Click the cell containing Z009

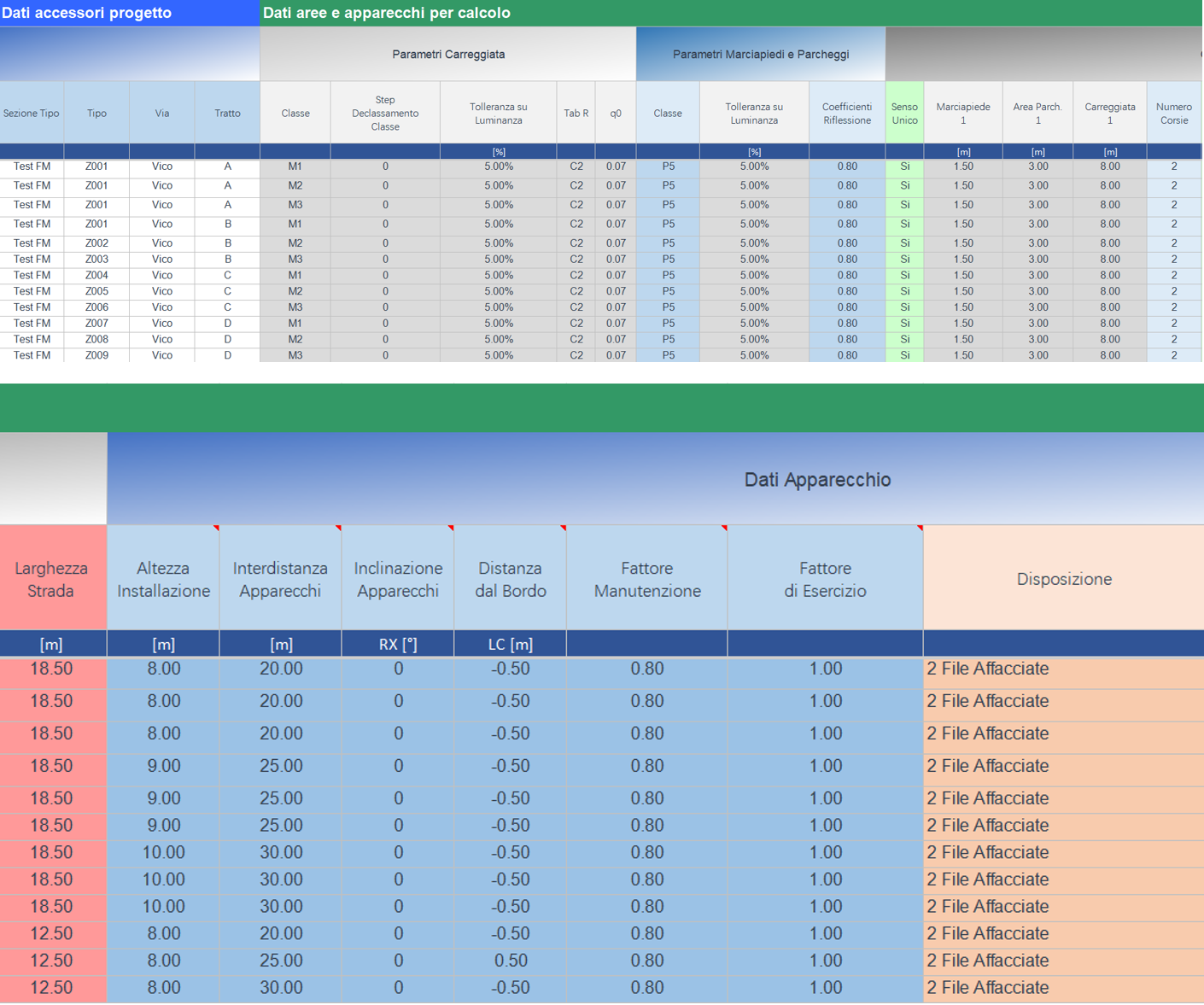tap(96, 355)
